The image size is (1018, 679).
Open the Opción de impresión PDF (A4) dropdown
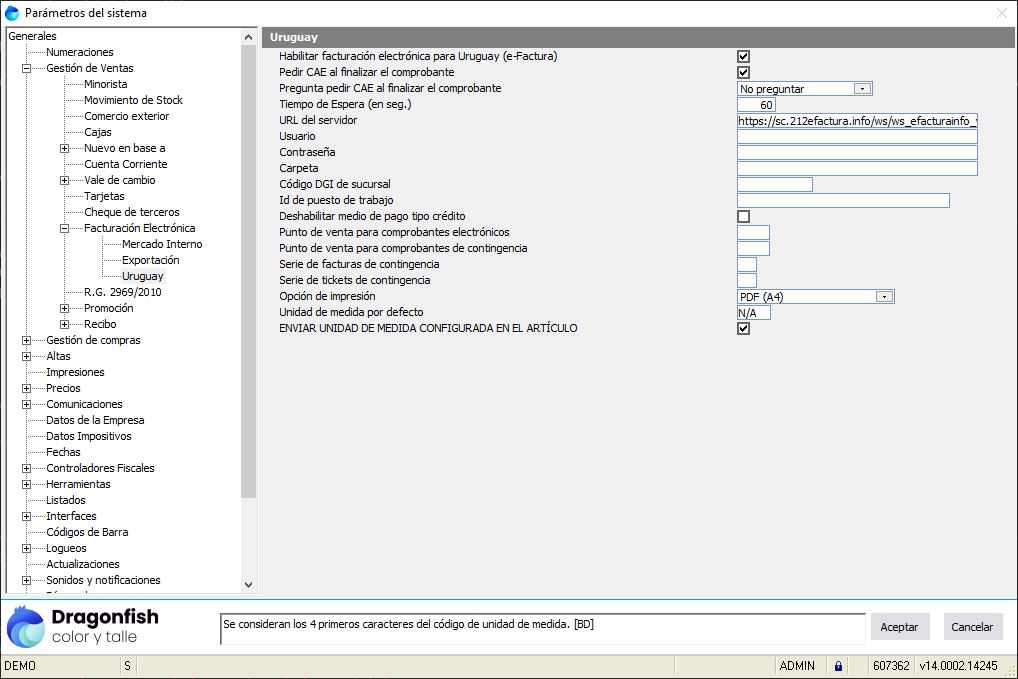click(x=884, y=297)
